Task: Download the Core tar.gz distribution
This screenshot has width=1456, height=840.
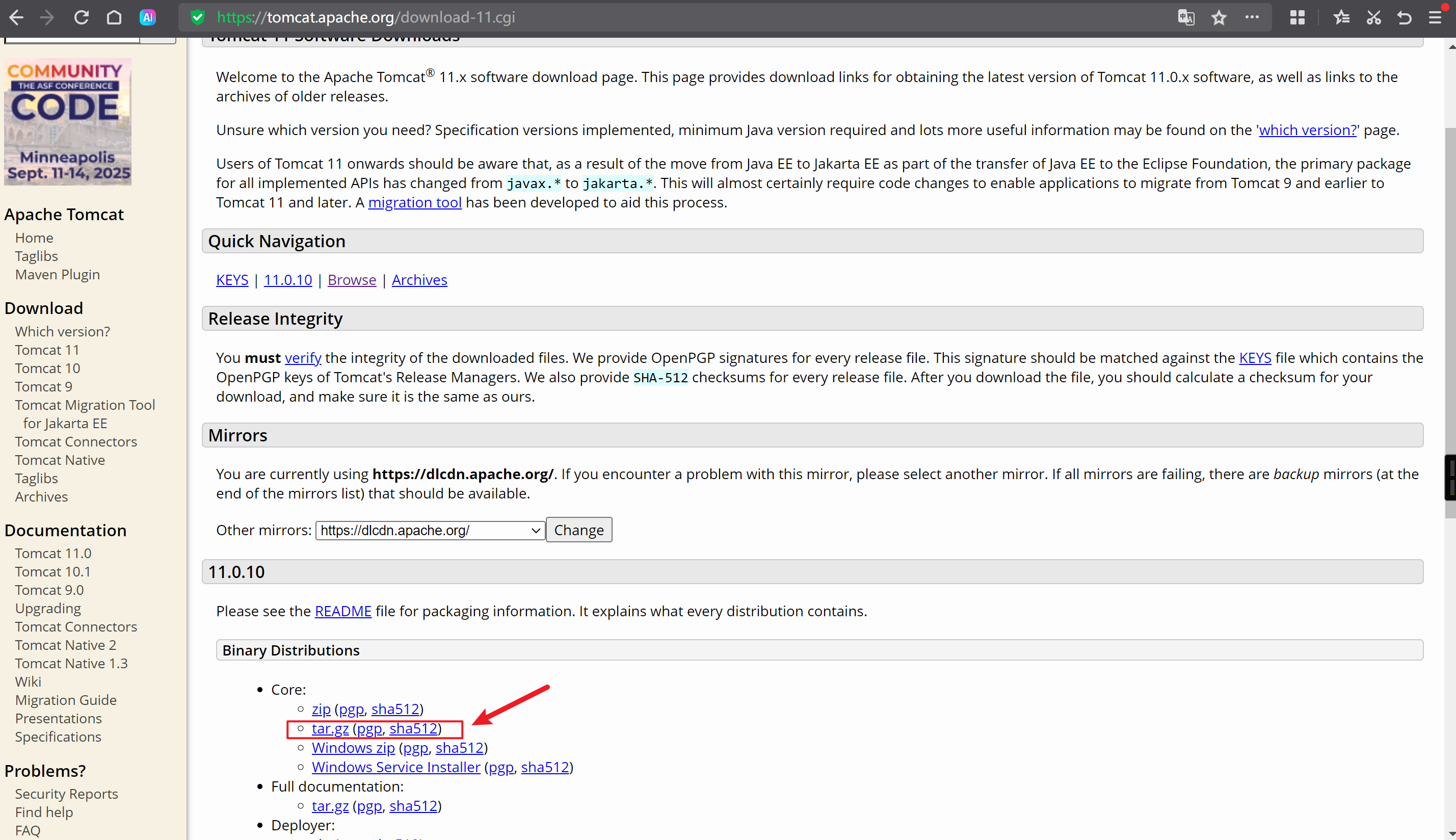Action: (330, 729)
